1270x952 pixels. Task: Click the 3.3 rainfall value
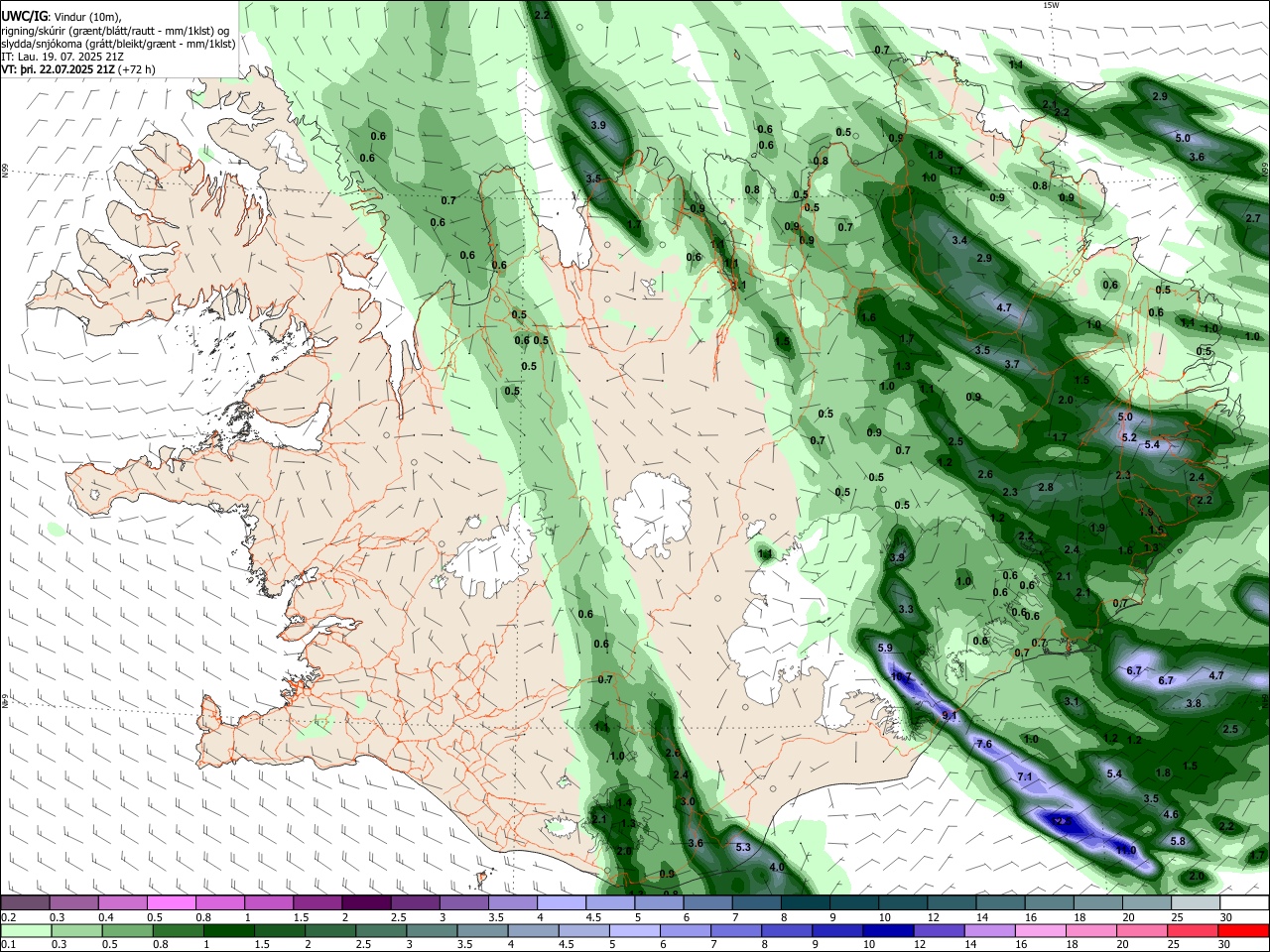905,609
